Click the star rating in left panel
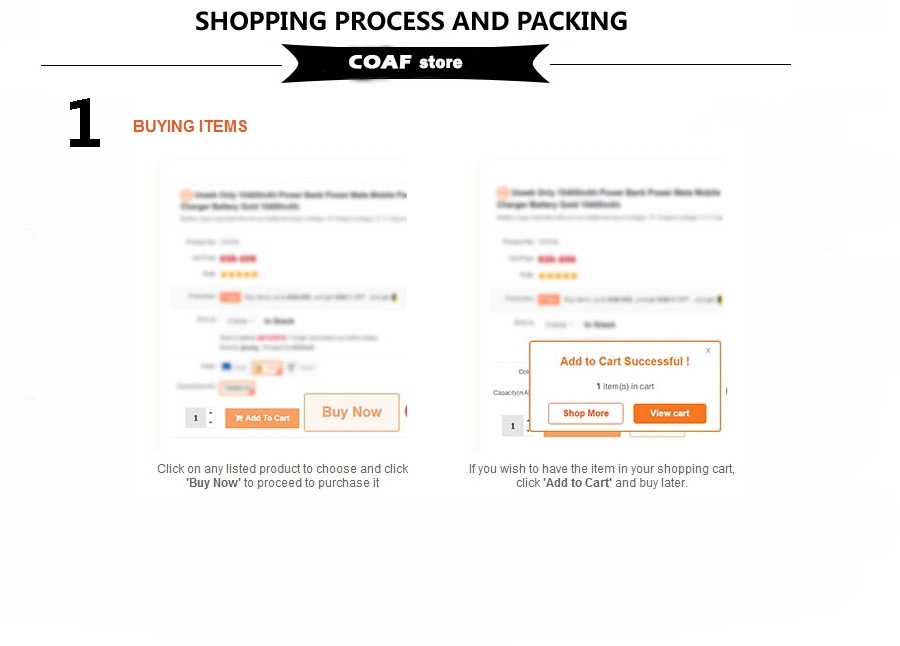 pyautogui.click(x=239, y=274)
